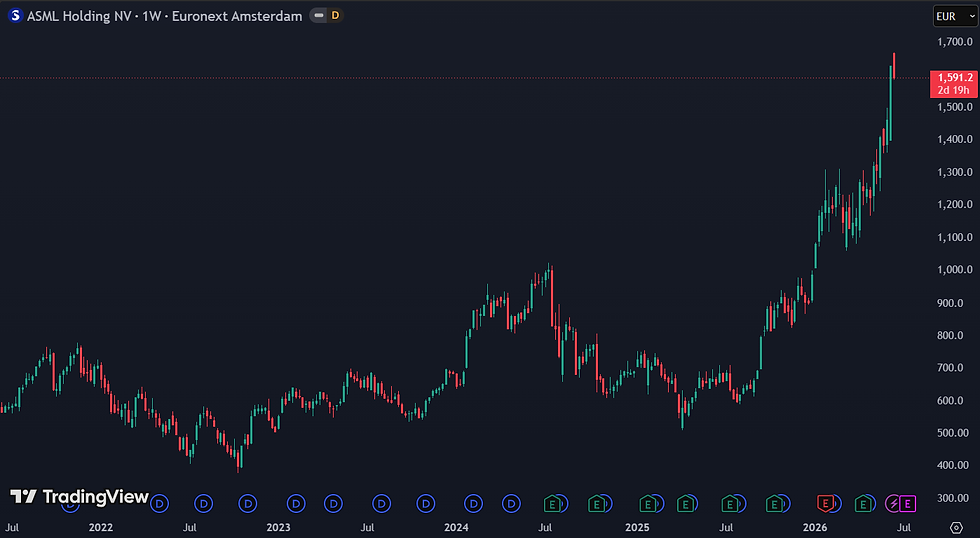This screenshot has height=538, width=980.
Task: Click the 1,000.0 price axis label
Action: [954, 270]
